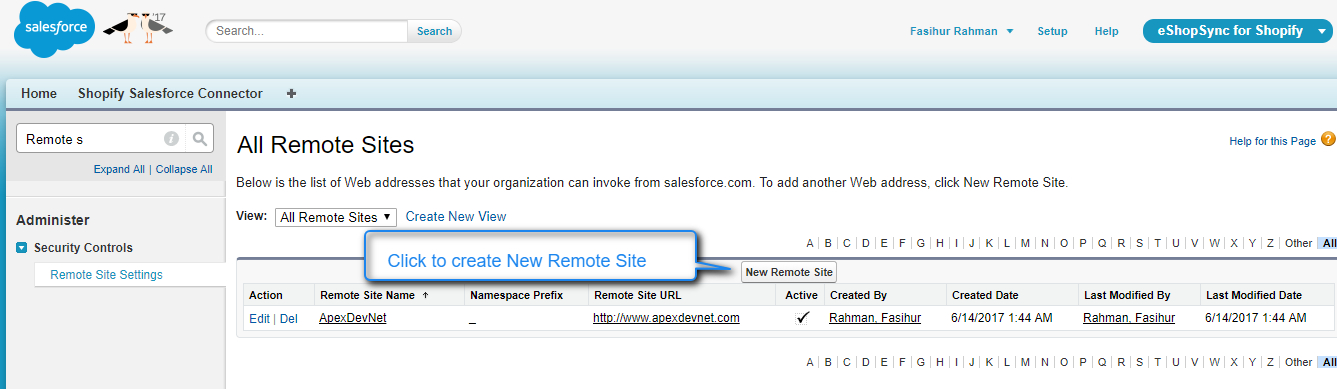Focus the sidebar quick find field
The width and height of the screenshot is (1337, 389).
89,139
